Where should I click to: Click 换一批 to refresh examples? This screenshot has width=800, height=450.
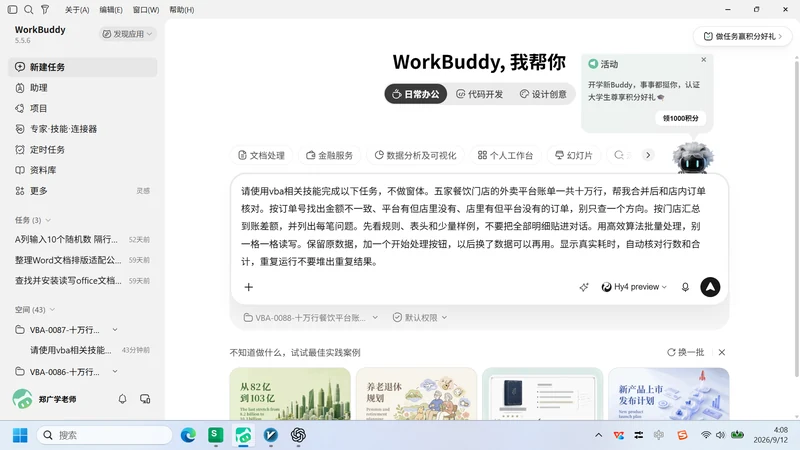[x=685, y=352]
